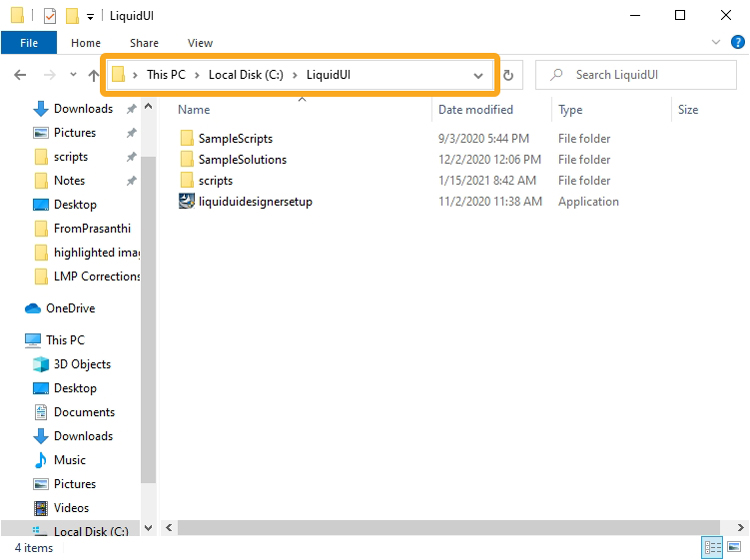This screenshot has height=560, width=750.
Task: Expand the ribbon with chevron arrow
Action: [x=716, y=43]
